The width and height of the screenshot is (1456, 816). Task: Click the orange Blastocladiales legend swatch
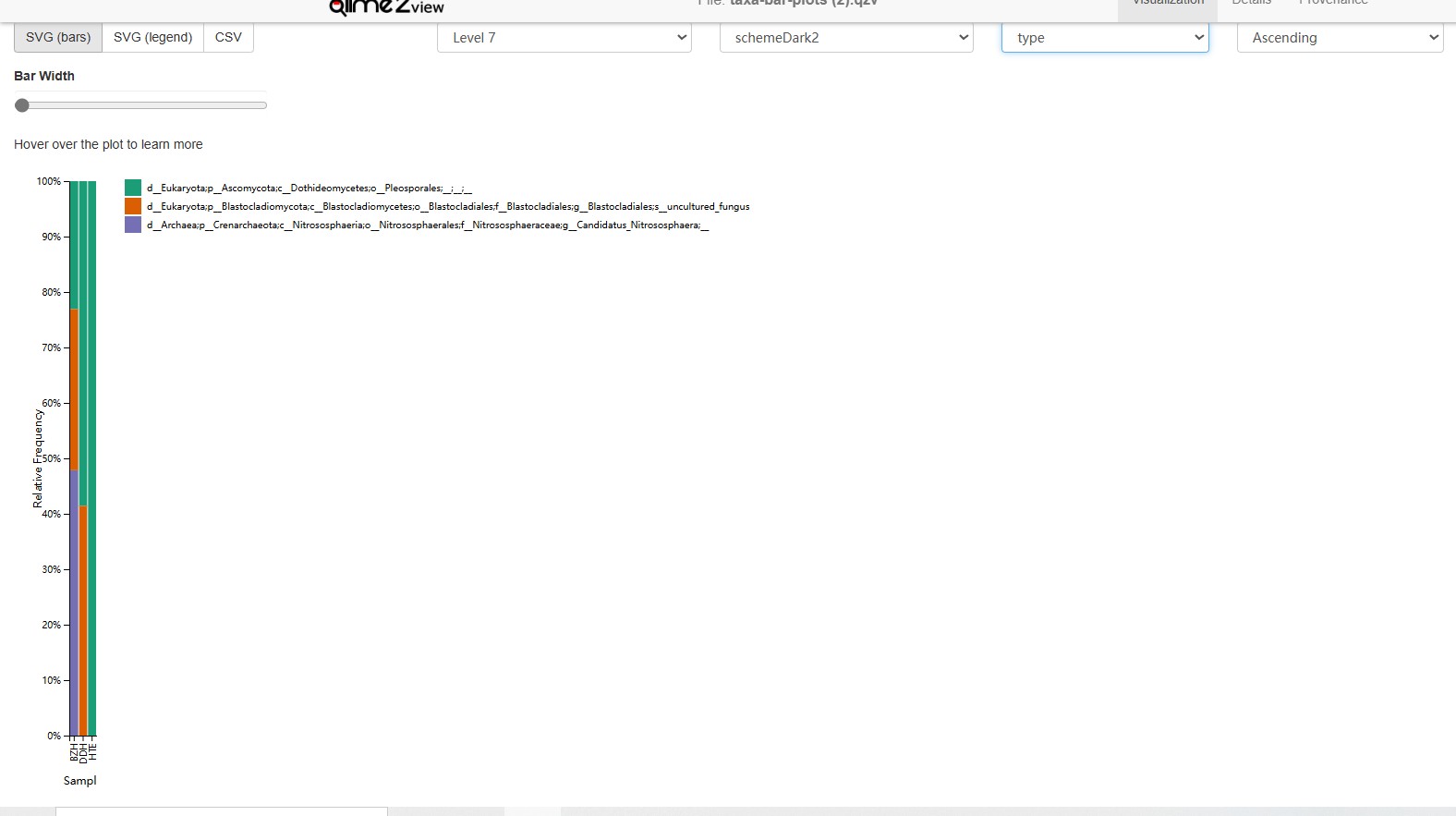pos(133,207)
